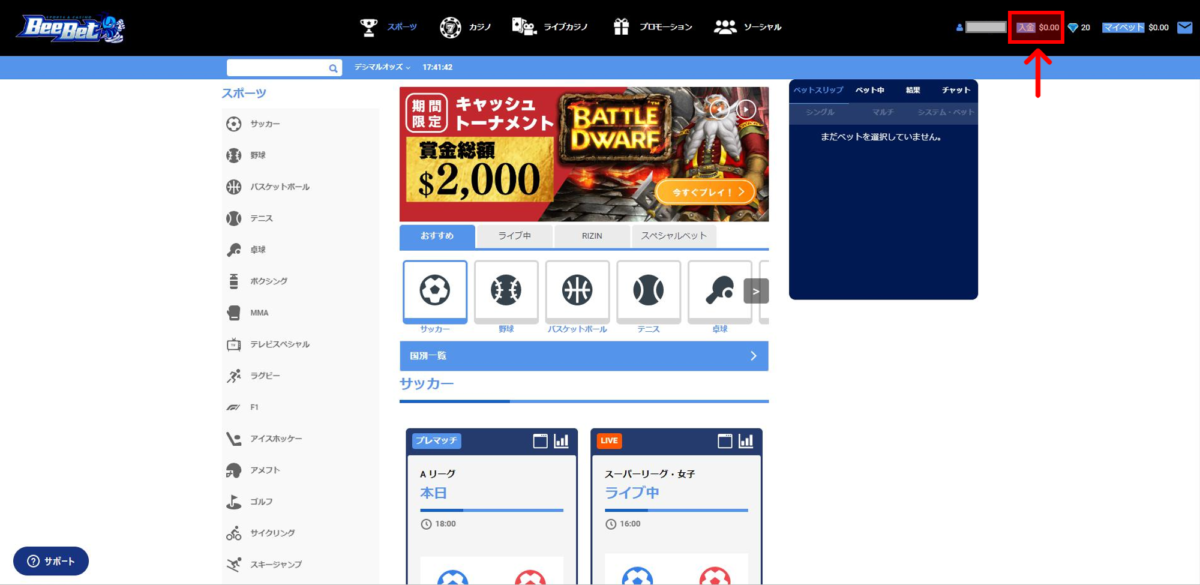Image resolution: width=1200 pixels, height=585 pixels.
Task: Select ラグビー in the sidebar
Action: [253, 376]
